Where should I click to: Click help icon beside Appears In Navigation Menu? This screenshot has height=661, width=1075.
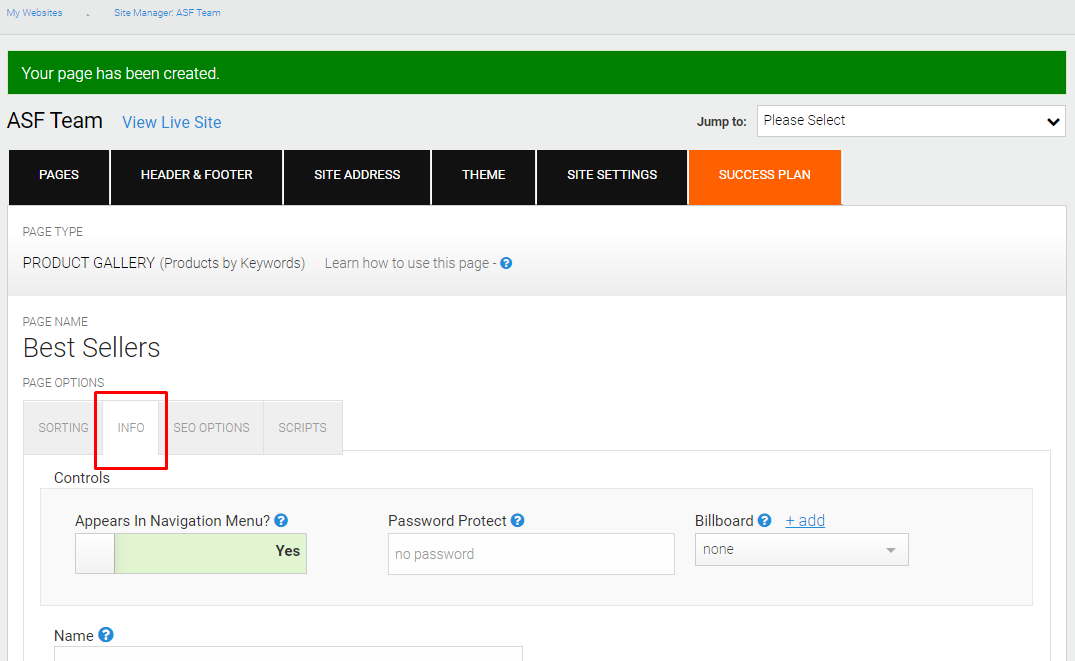(281, 520)
